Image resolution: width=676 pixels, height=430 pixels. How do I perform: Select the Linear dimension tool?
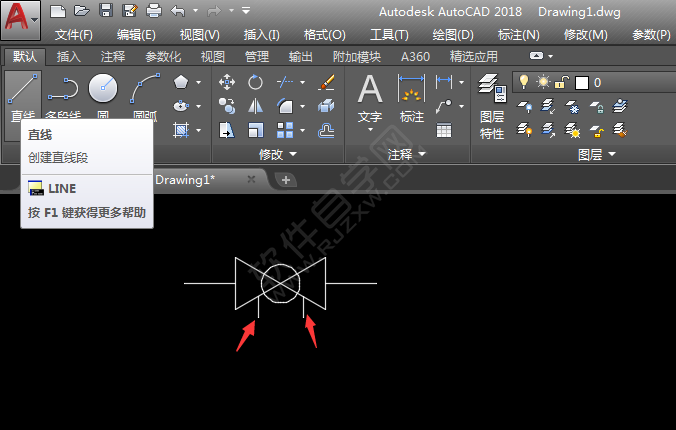pos(444,81)
